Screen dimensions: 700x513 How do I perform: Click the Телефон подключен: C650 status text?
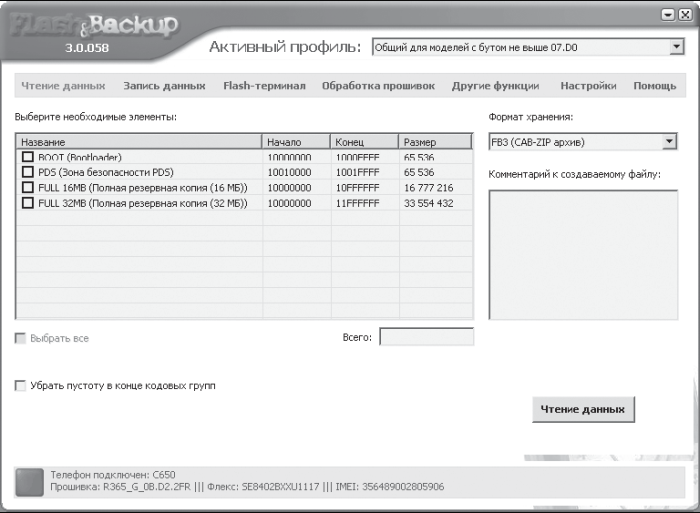coord(112,475)
